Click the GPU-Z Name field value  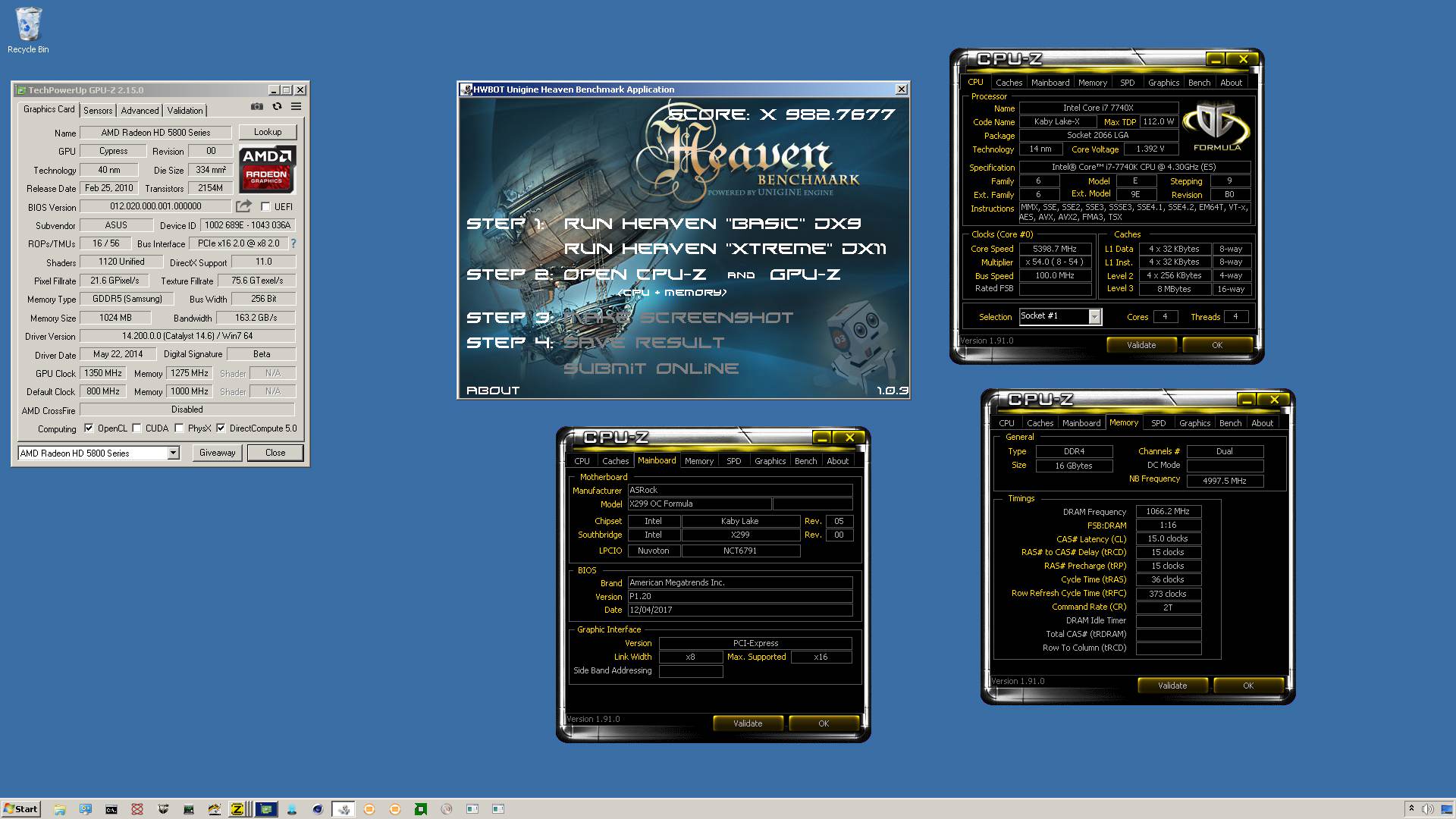click(155, 132)
